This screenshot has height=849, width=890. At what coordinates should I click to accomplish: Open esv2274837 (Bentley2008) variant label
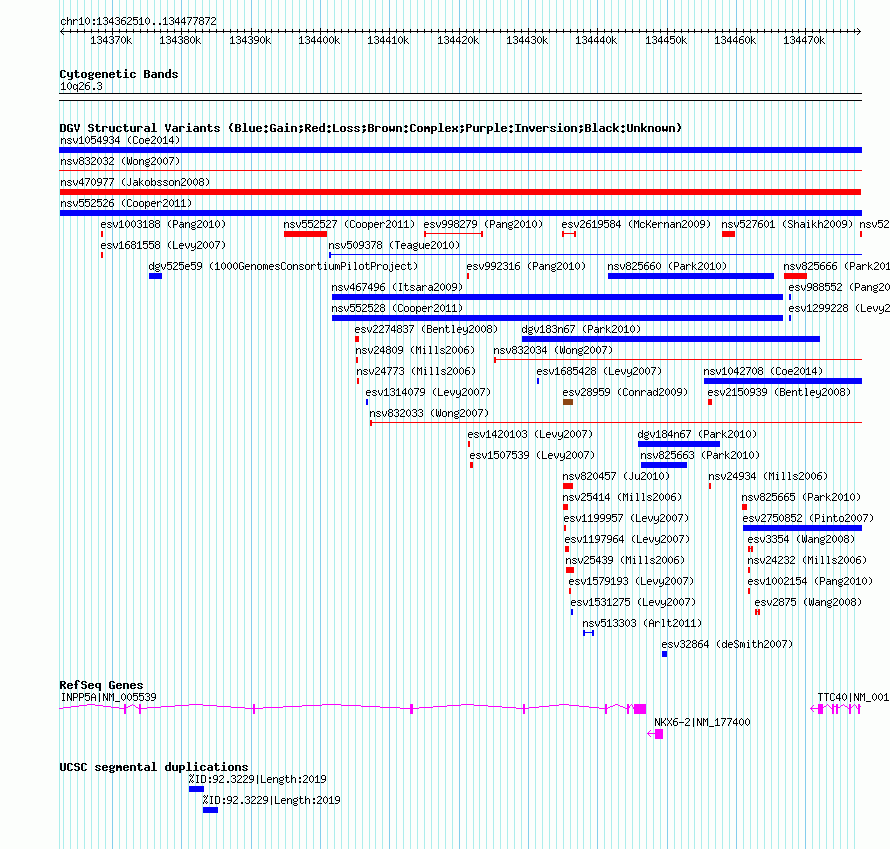coord(426,329)
